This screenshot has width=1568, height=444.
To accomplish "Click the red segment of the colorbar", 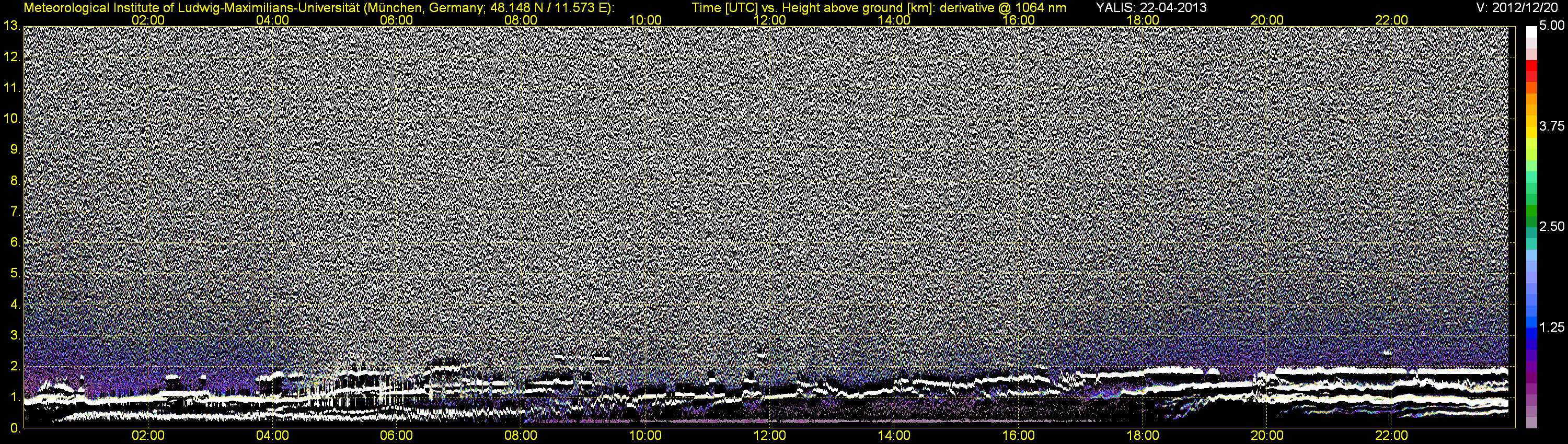I will pos(1531,66).
